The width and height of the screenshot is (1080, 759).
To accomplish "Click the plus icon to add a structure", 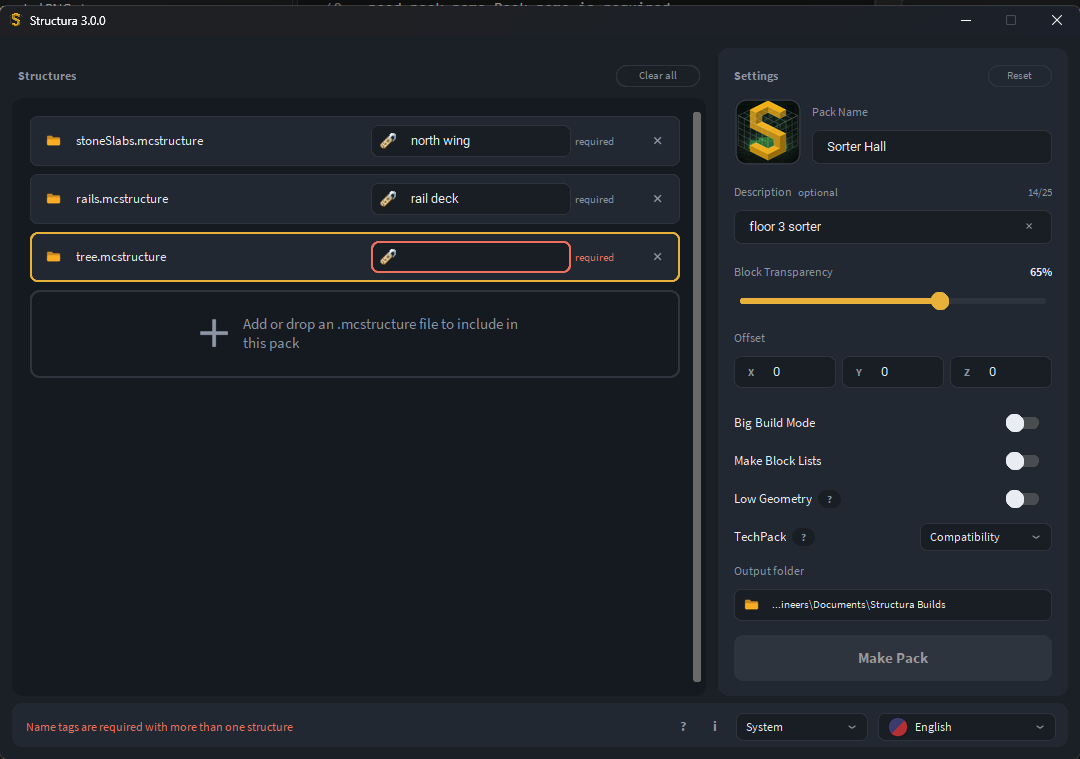I will tap(214, 333).
